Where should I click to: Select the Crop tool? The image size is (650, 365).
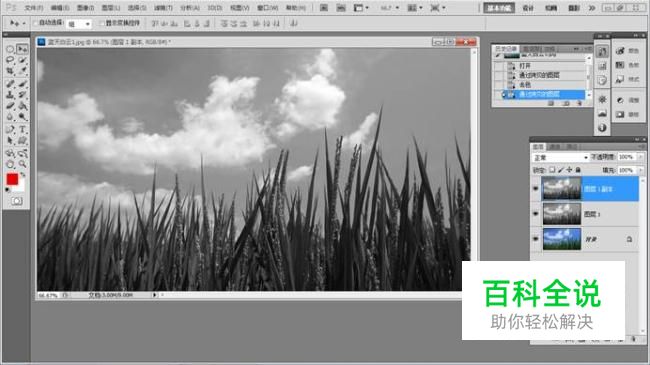point(10,71)
